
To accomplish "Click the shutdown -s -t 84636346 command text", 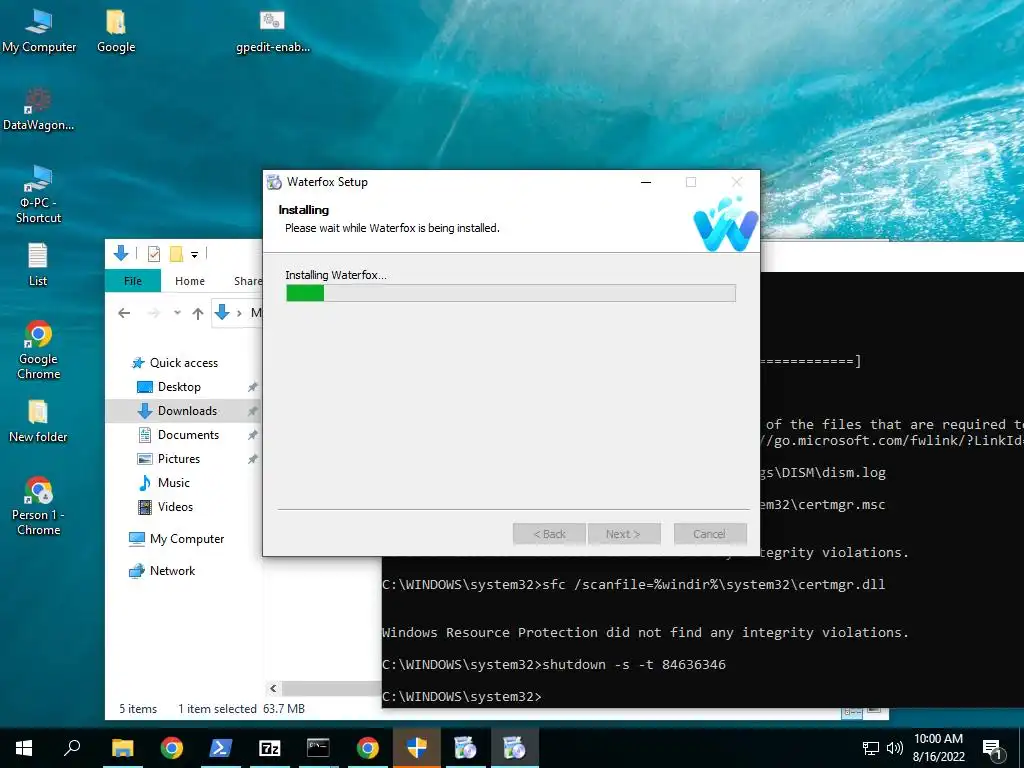I will click(634, 665).
